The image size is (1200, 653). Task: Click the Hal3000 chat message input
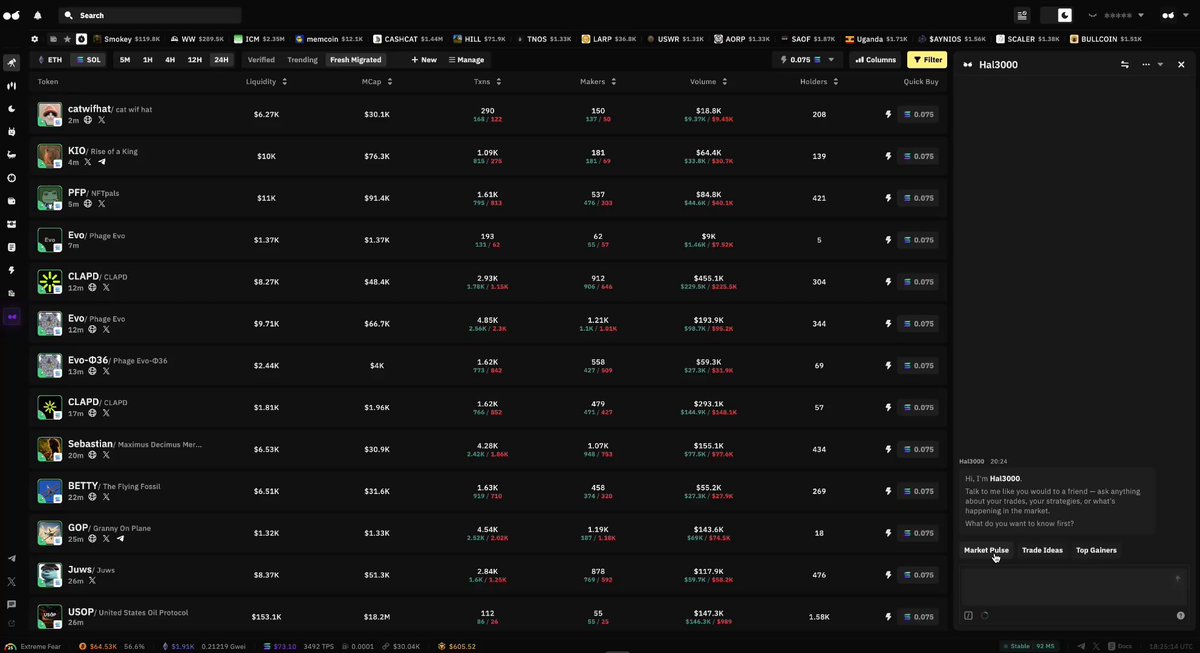[x=1074, y=587]
